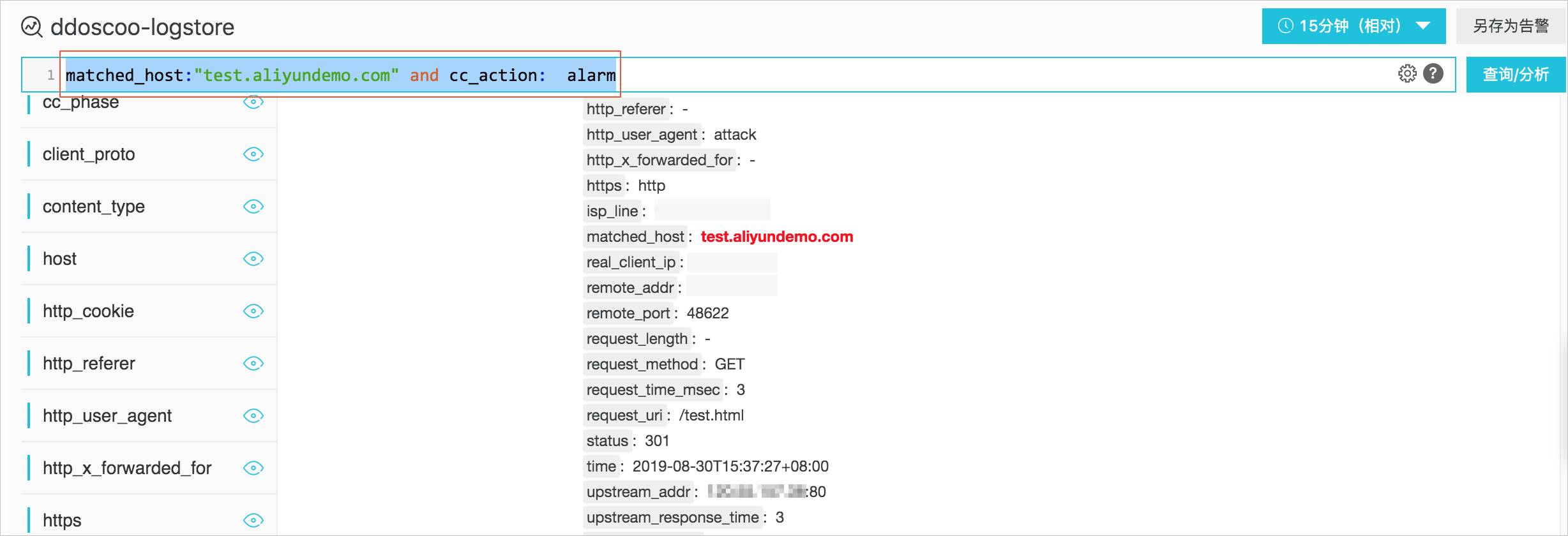Viewport: 1568px width, 536px height.
Task: Click the 查询/分析 search button
Action: (1516, 75)
